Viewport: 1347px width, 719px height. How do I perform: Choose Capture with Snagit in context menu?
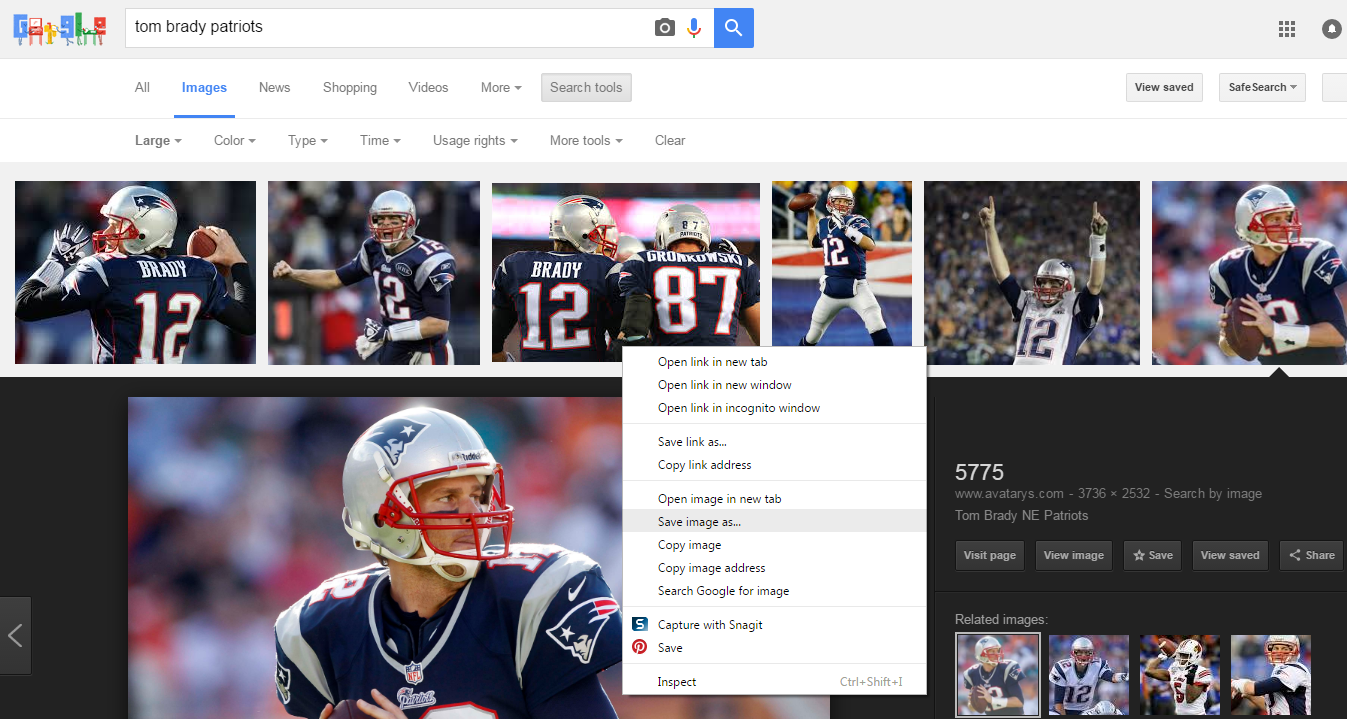click(x=710, y=625)
